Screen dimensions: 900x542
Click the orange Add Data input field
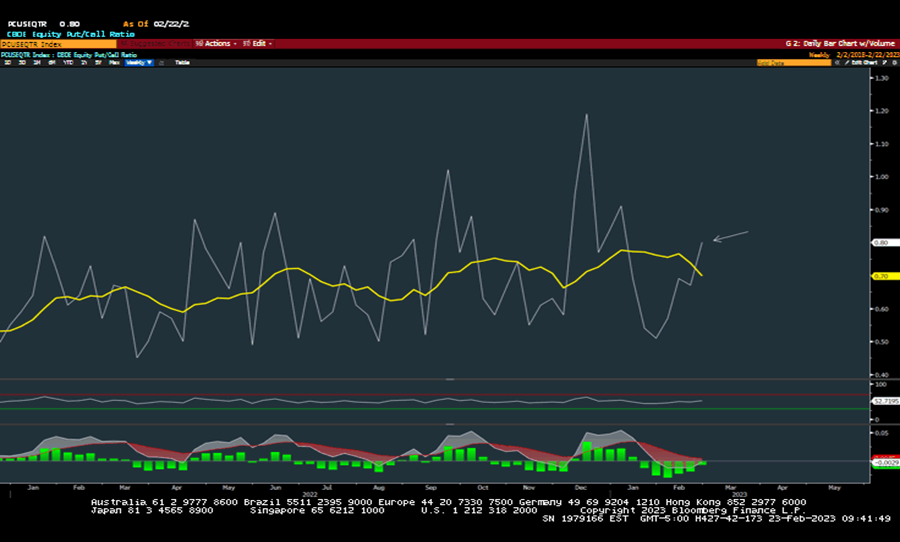pyautogui.click(x=794, y=63)
